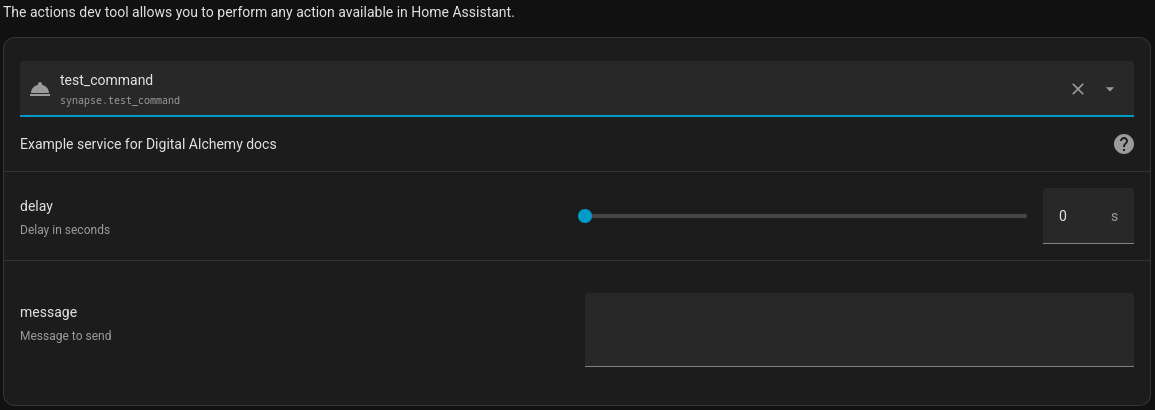This screenshot has width=1155, height=410.
Task: Click the service bell icon beside test_command
Action: [40, 89]
